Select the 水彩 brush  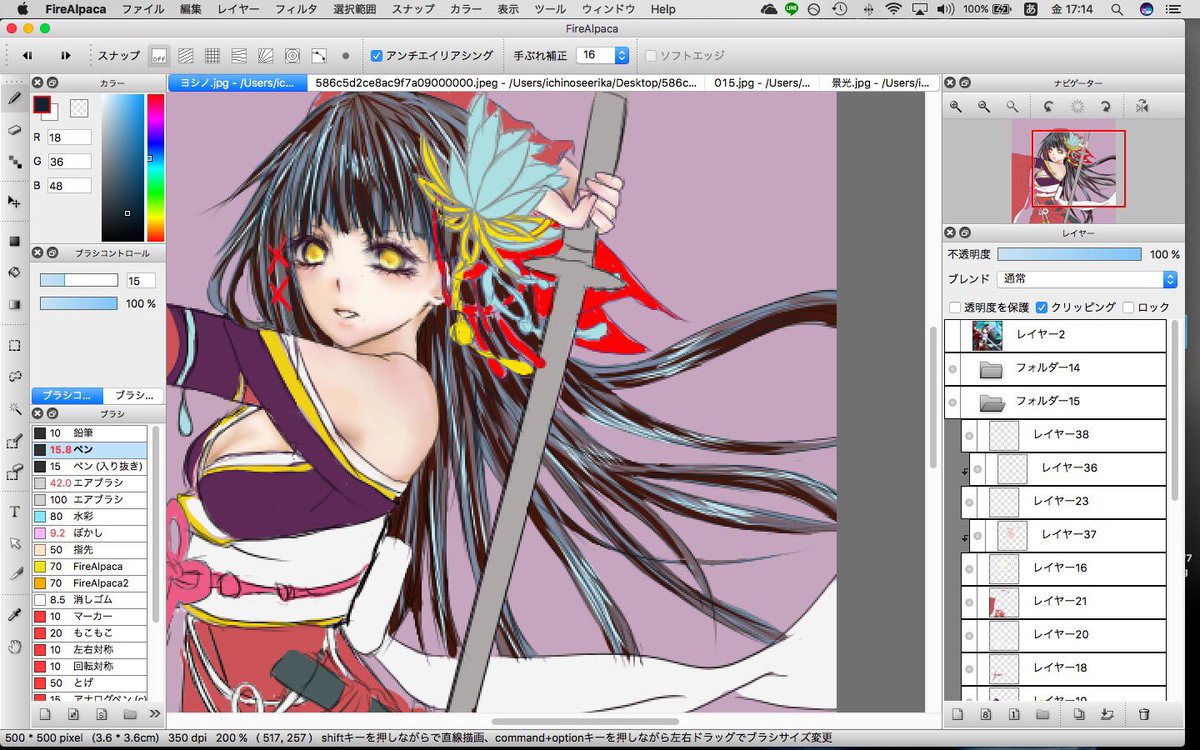[x=90, y=516]
